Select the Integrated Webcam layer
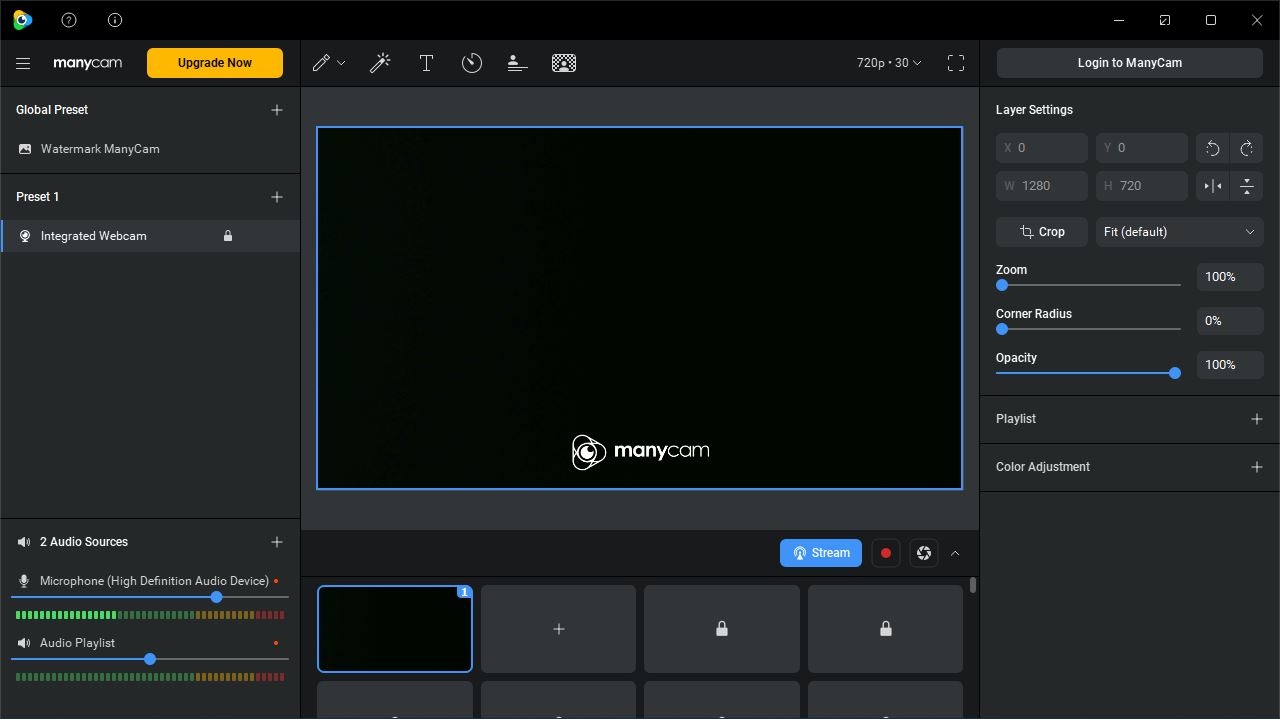 click(x=150, y=236)
